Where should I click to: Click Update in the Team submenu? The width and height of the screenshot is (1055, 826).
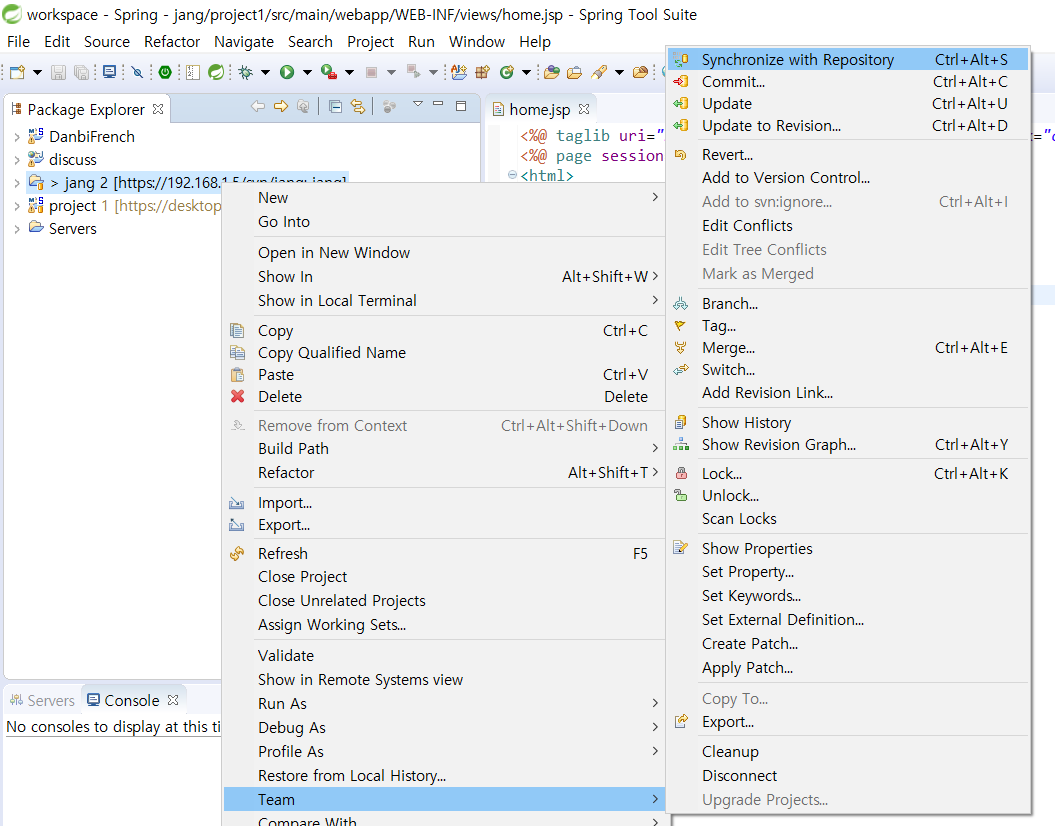pos(848,104)
